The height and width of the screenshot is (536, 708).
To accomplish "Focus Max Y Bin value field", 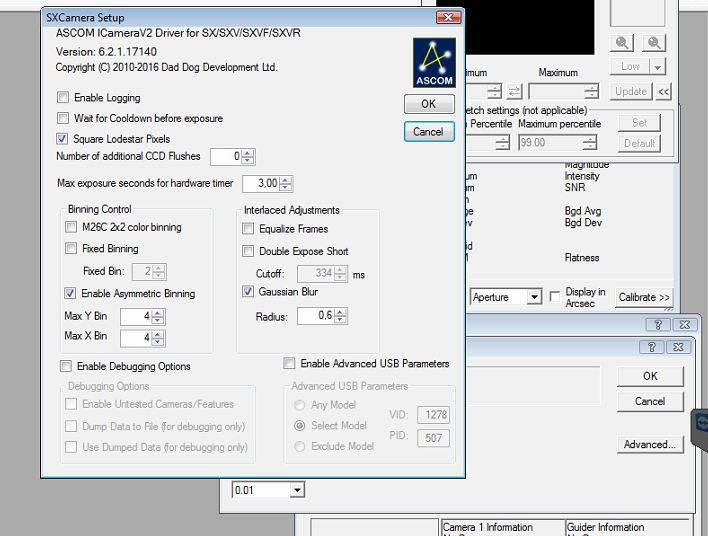I will pyautogui.click(x=136, y=317).
